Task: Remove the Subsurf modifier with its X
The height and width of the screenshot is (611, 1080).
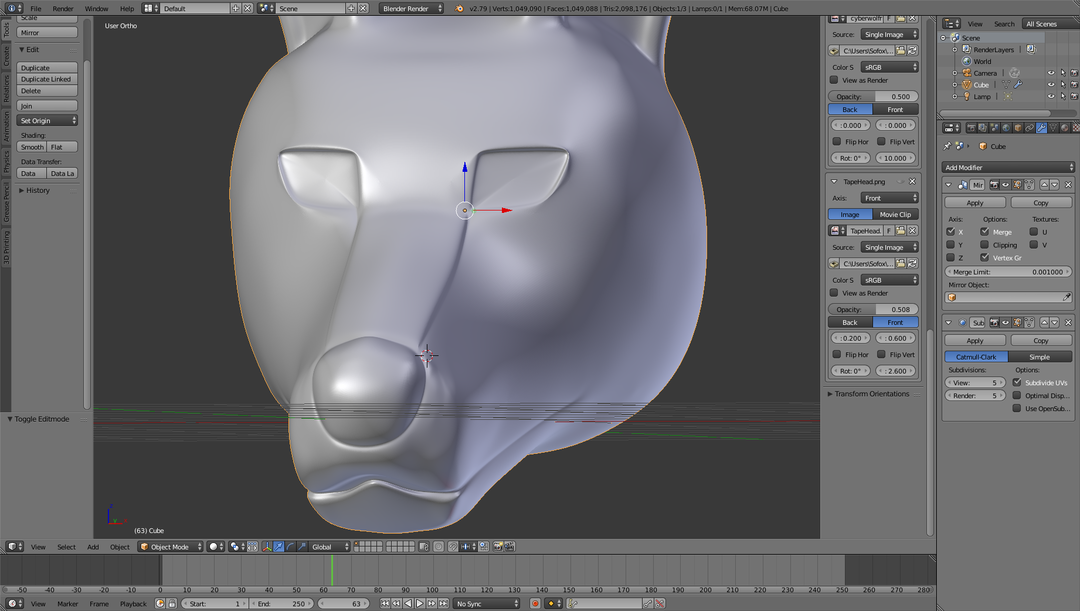Action: click(x=1068, y=323)
